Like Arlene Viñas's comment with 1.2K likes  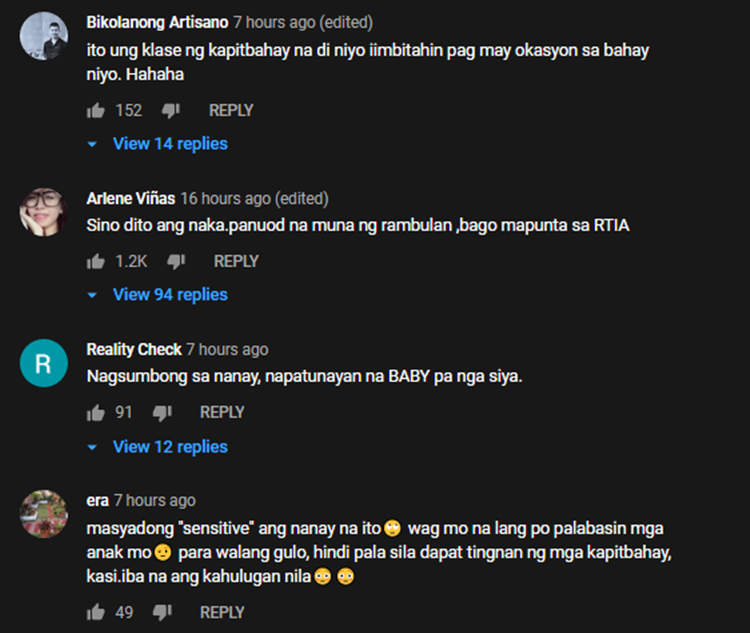(96, 262)
